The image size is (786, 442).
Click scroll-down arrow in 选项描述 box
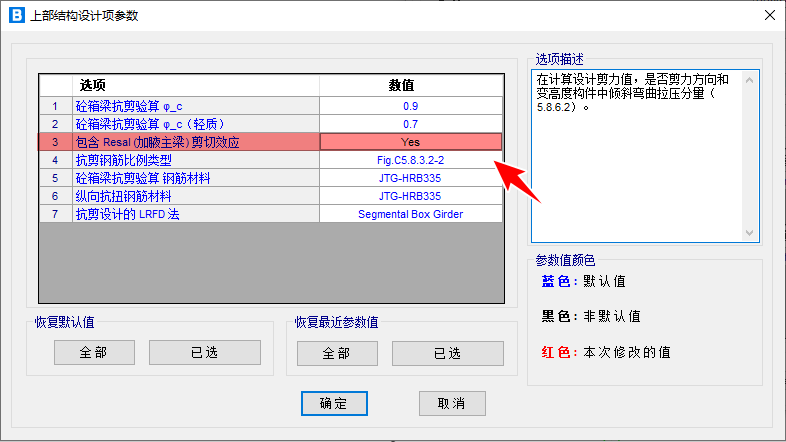point(751,233)
